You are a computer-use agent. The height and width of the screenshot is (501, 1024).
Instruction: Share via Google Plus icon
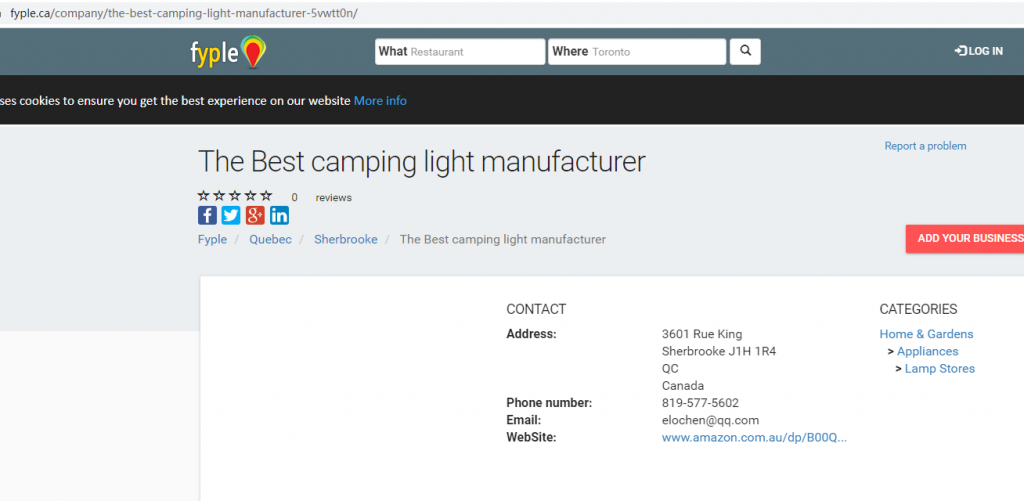255,215
